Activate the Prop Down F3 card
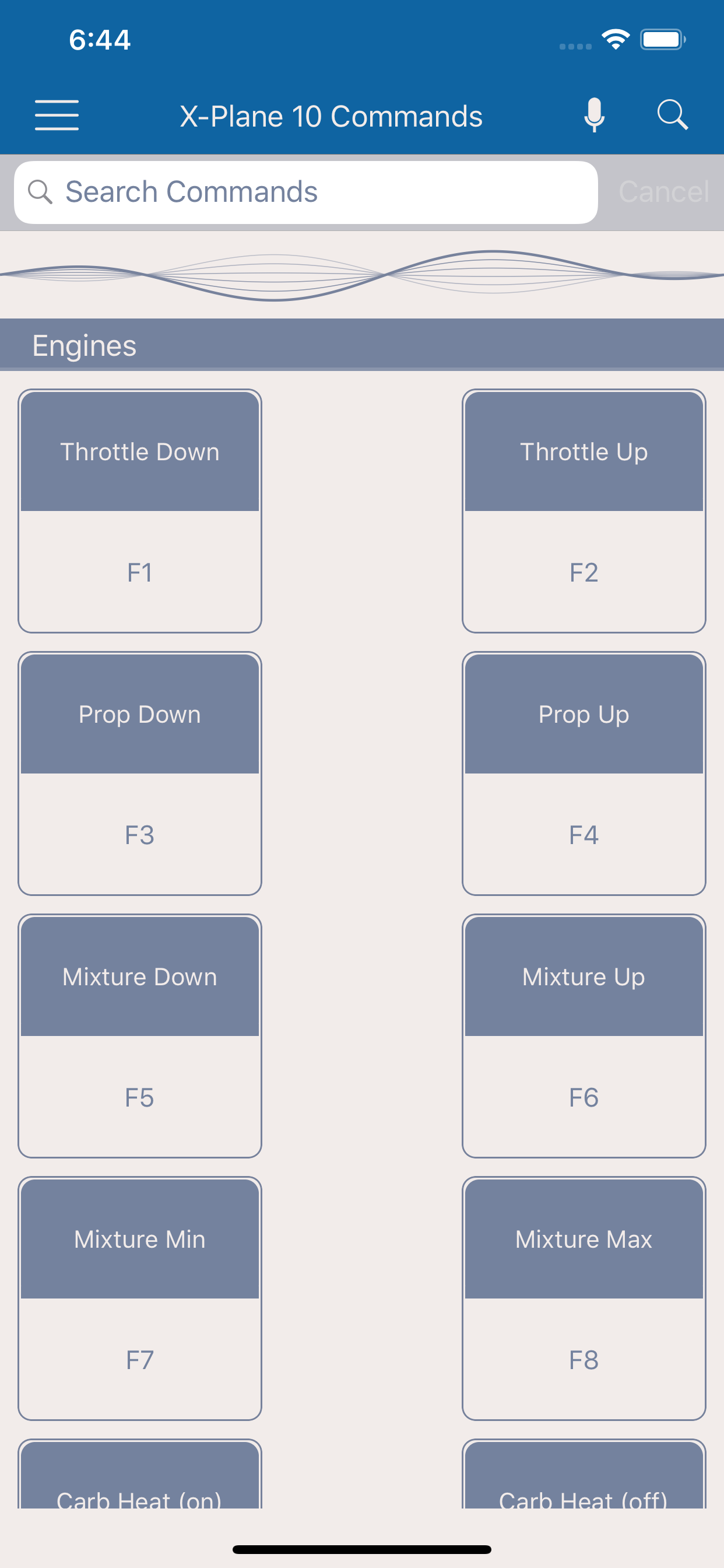Viewport: 724px width, 1568px height. pyautogui.click(x=140, y=773)
